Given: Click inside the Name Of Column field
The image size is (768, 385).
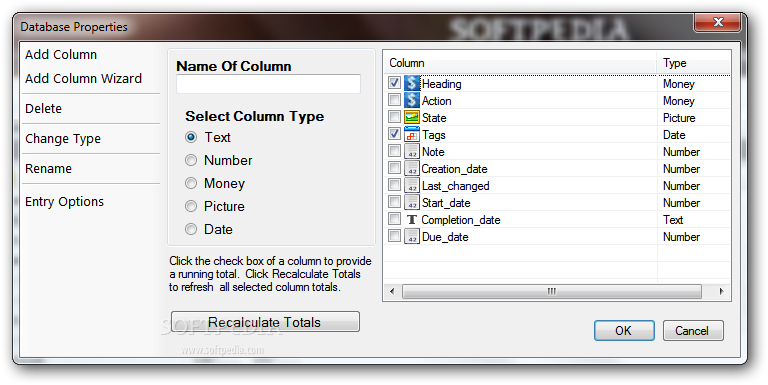Looking at the screenshot, I should coord(268,84).
